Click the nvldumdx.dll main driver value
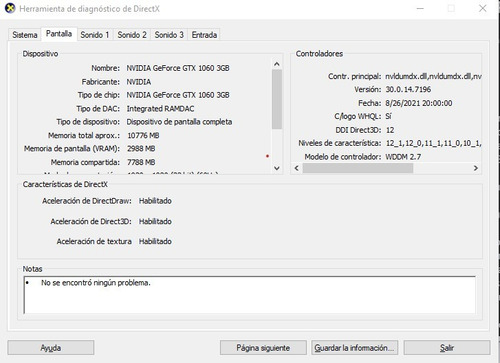 (x=433, y=76)
